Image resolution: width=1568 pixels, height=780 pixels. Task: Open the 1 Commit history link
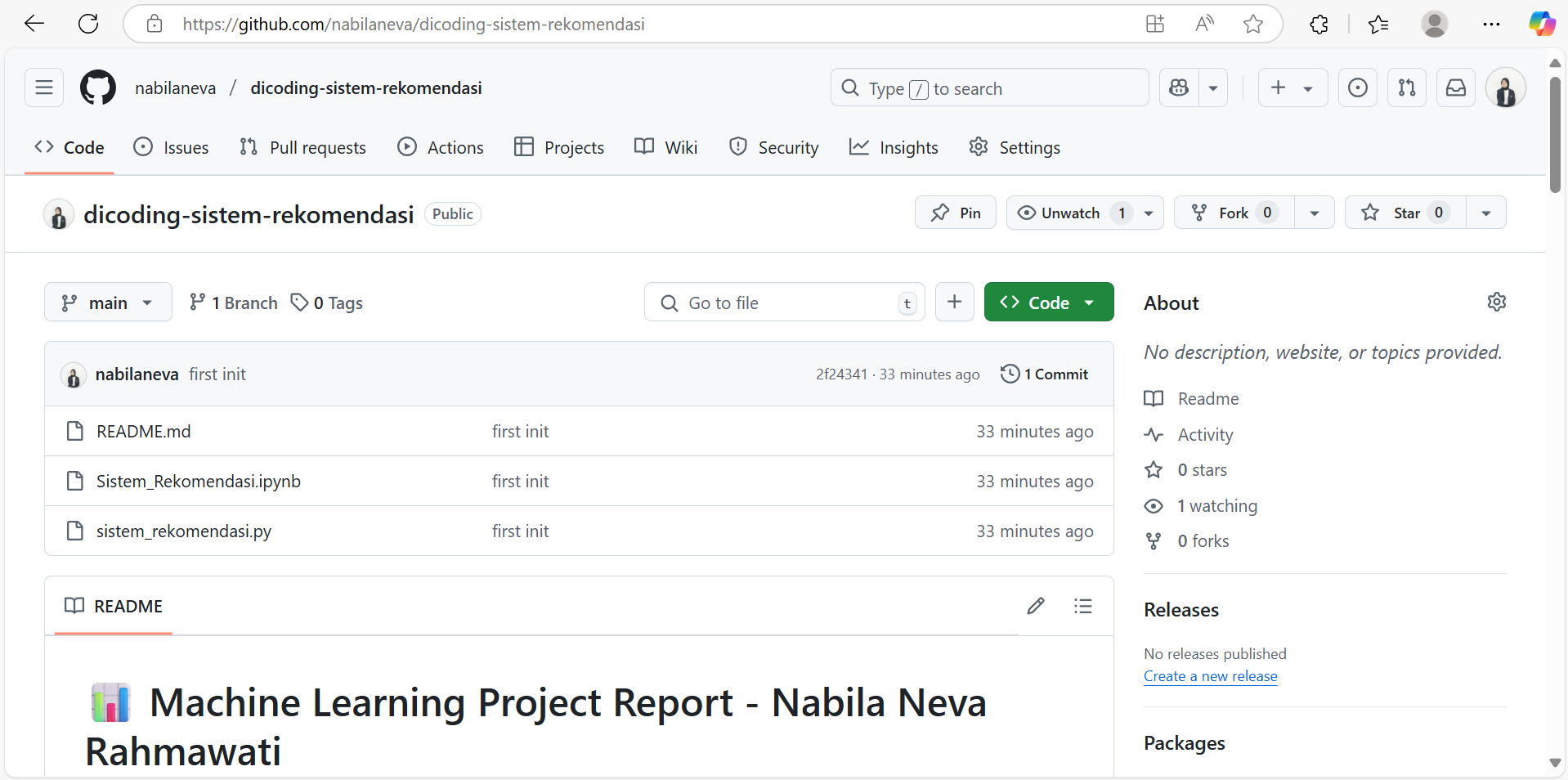click(x=1045, y=374)
